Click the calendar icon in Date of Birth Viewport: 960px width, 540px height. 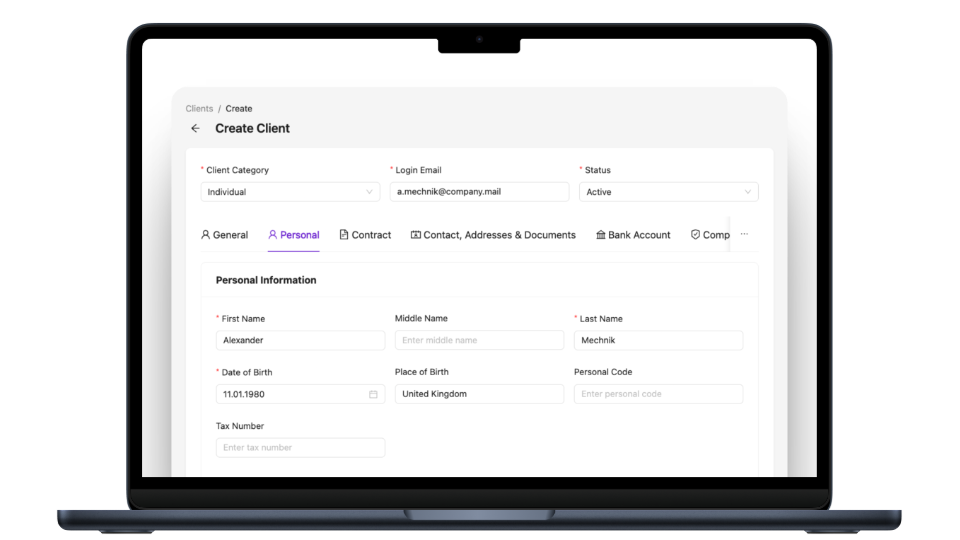[x=373, y=394]
